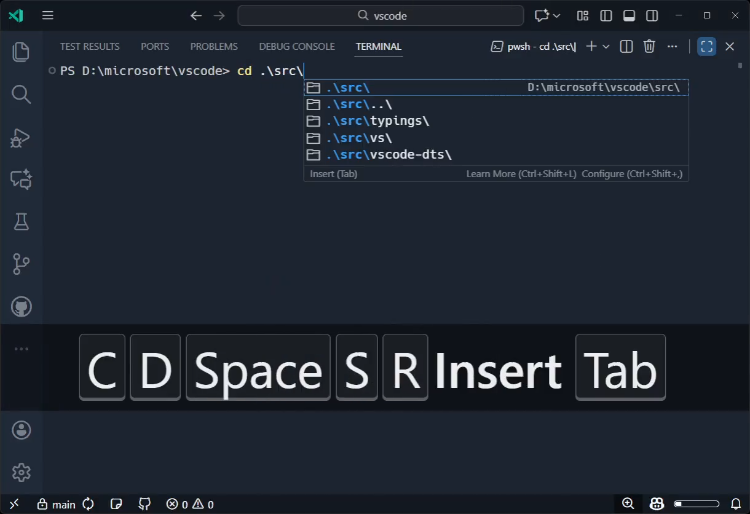Open the terminal panel more actions menu

[x=672, y=46]
